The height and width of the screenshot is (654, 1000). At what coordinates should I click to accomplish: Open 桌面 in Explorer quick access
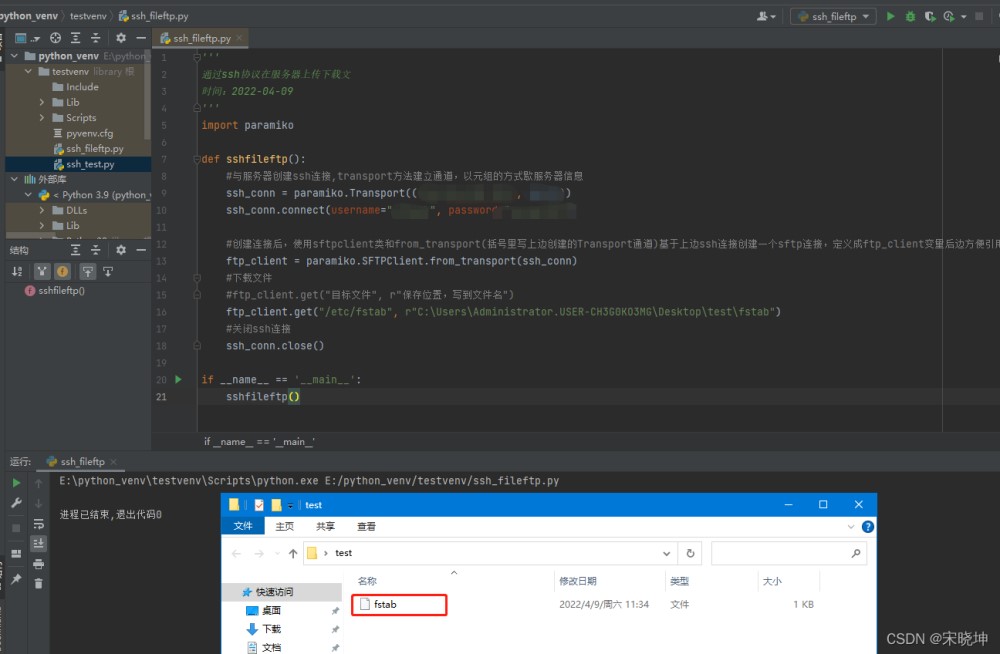(272, 611)
